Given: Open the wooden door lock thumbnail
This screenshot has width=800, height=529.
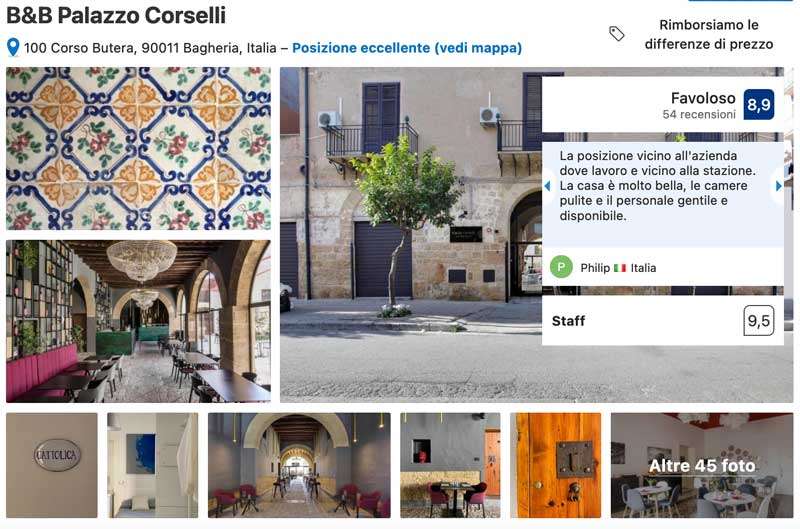Looking at the screenshot, I should coord(556,465).
